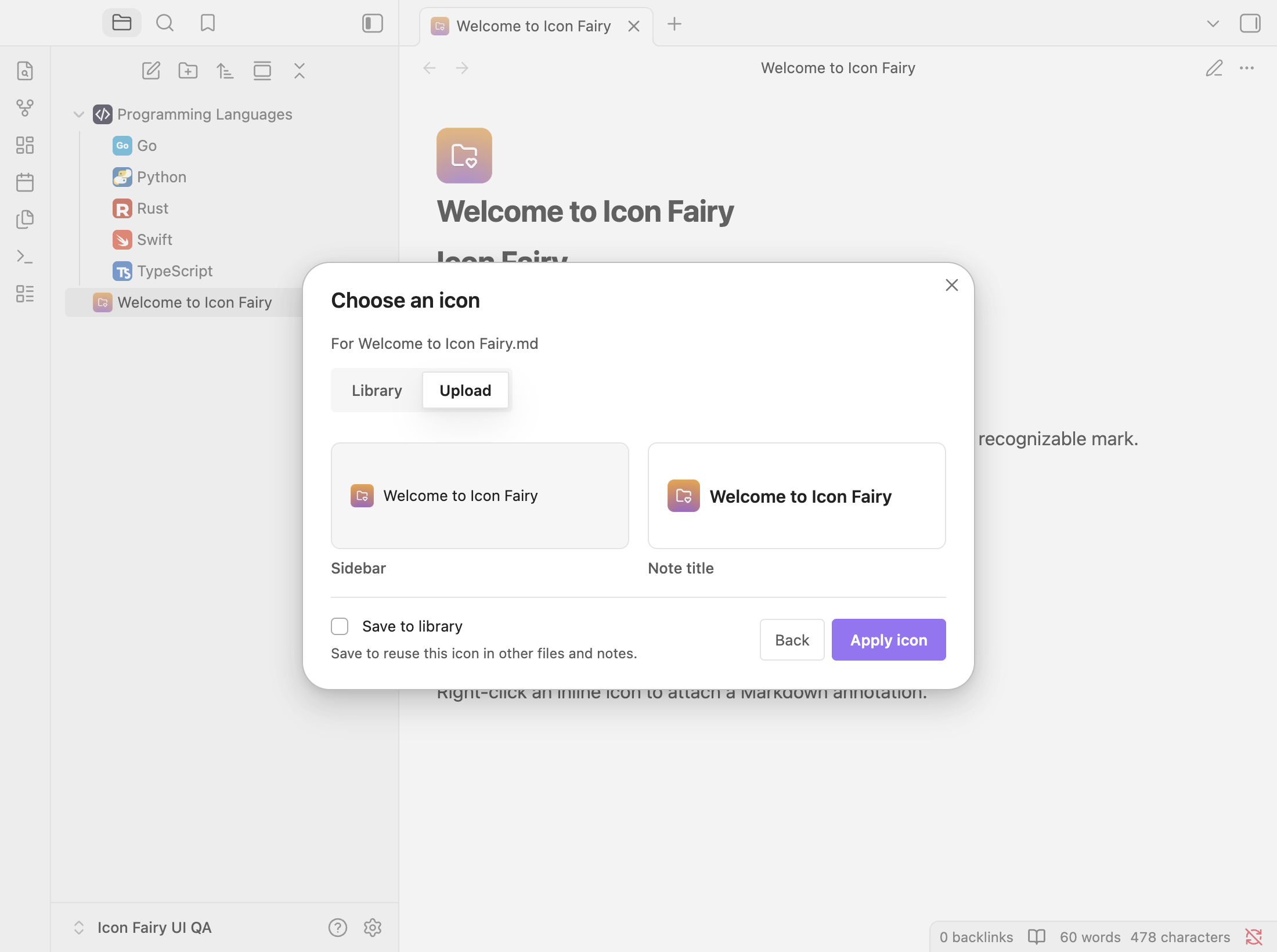The height and width of the screenshot is (952, 1277).
Task: Open the file explorer tab
Action: pos(122,23)
